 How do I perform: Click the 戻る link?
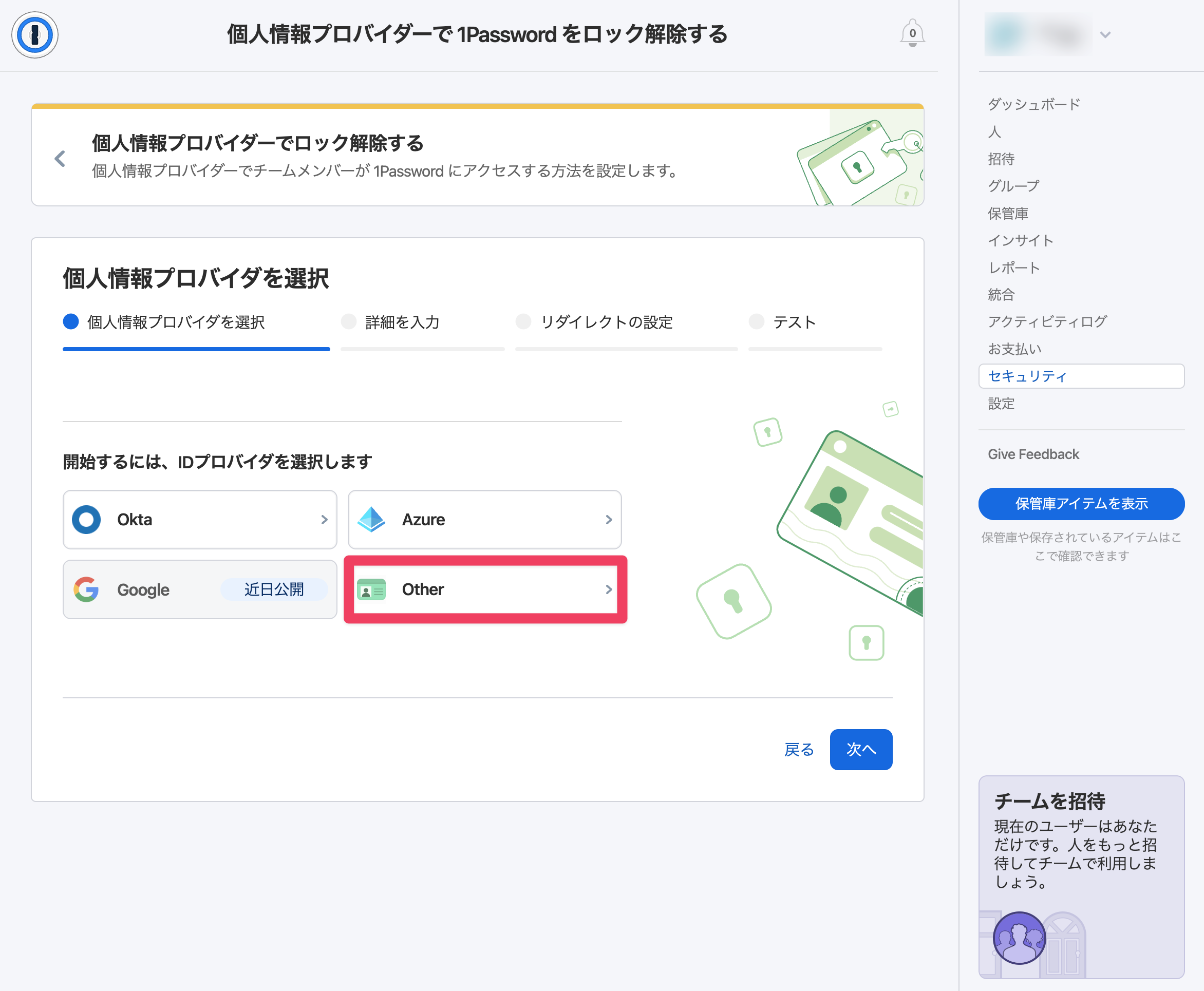pos(799,750)
